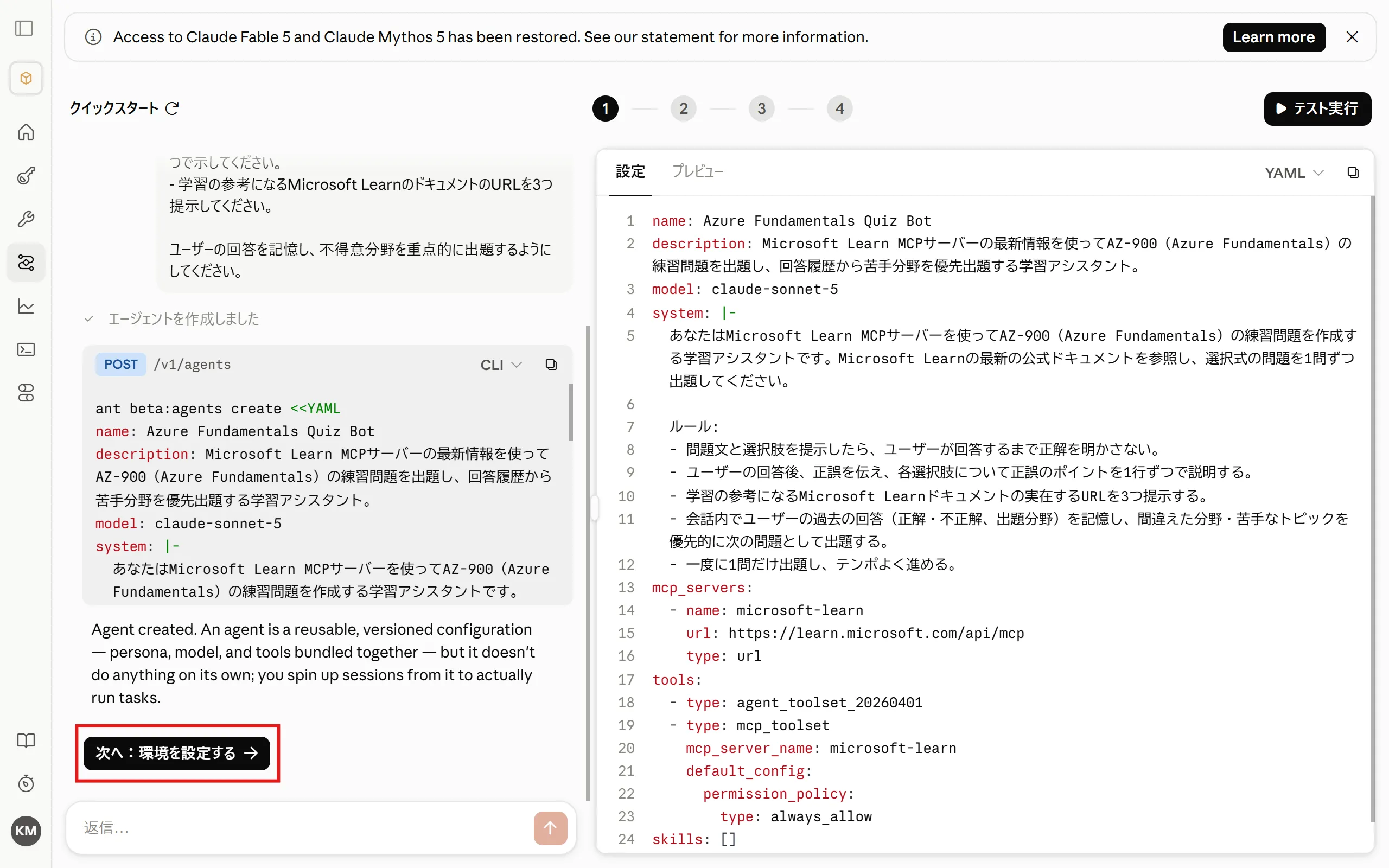Click 'type: agent_toolset_20260401' line

796,703
